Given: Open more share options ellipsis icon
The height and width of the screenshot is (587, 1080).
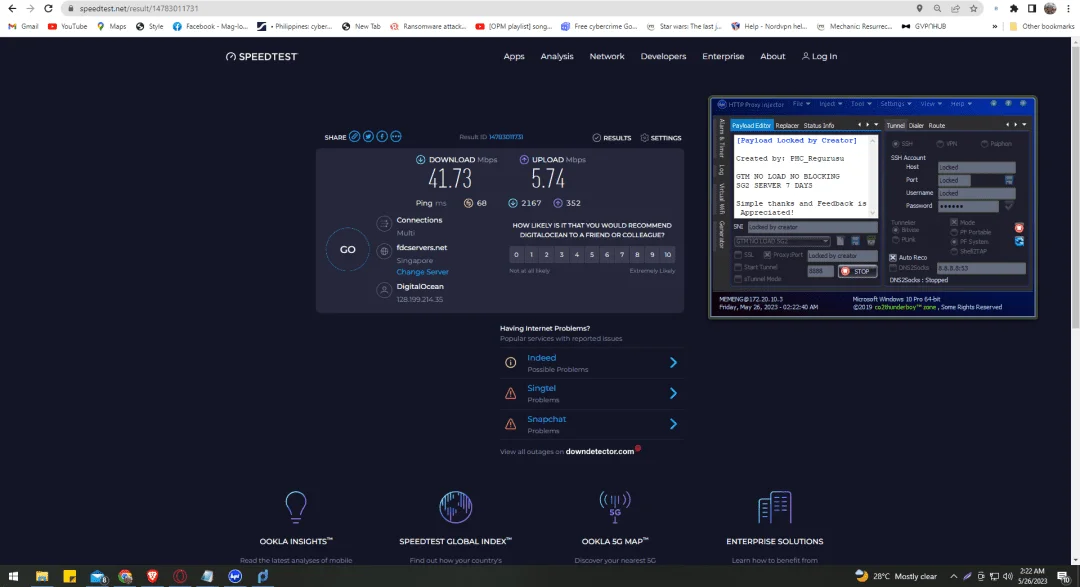Looking at the screenshot, I should tap(395, 137).
